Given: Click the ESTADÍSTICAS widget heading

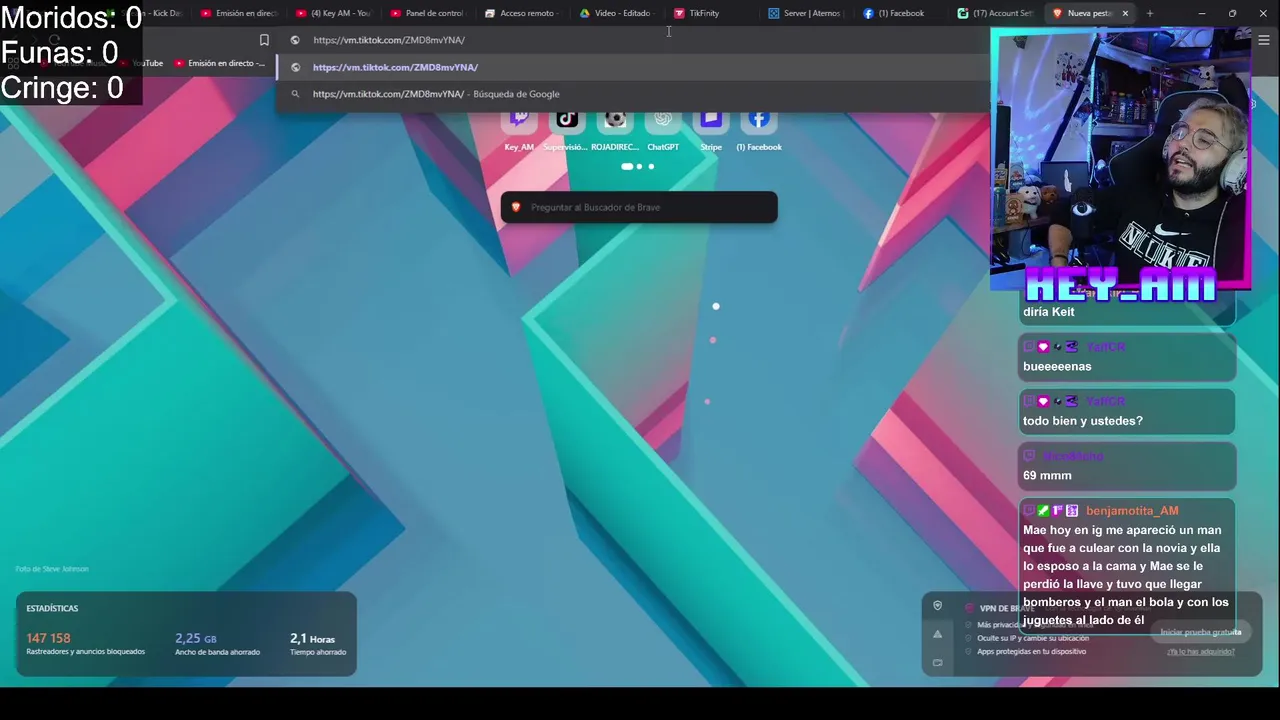Looking at the screenshot, I should (52, 608).
